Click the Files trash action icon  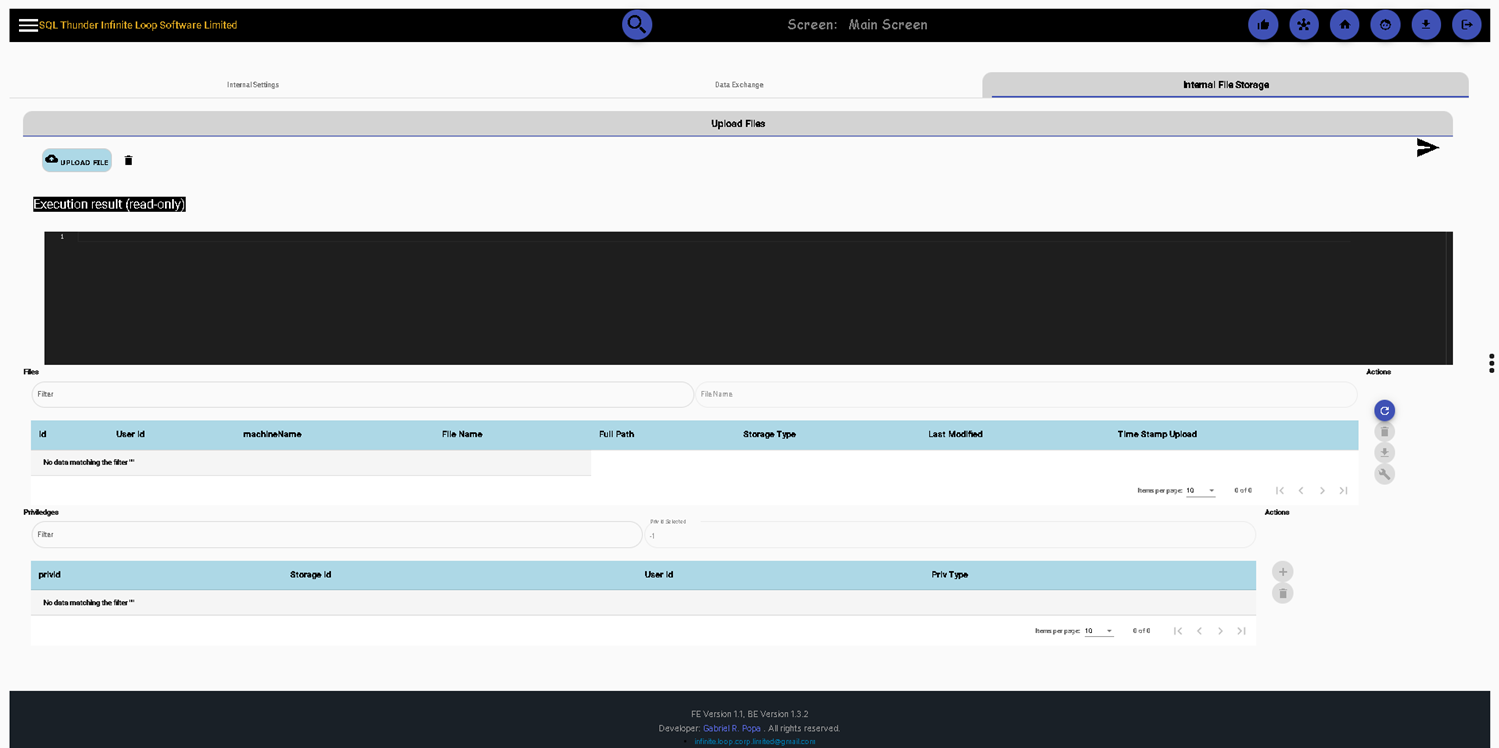[x=1384, y=432]
